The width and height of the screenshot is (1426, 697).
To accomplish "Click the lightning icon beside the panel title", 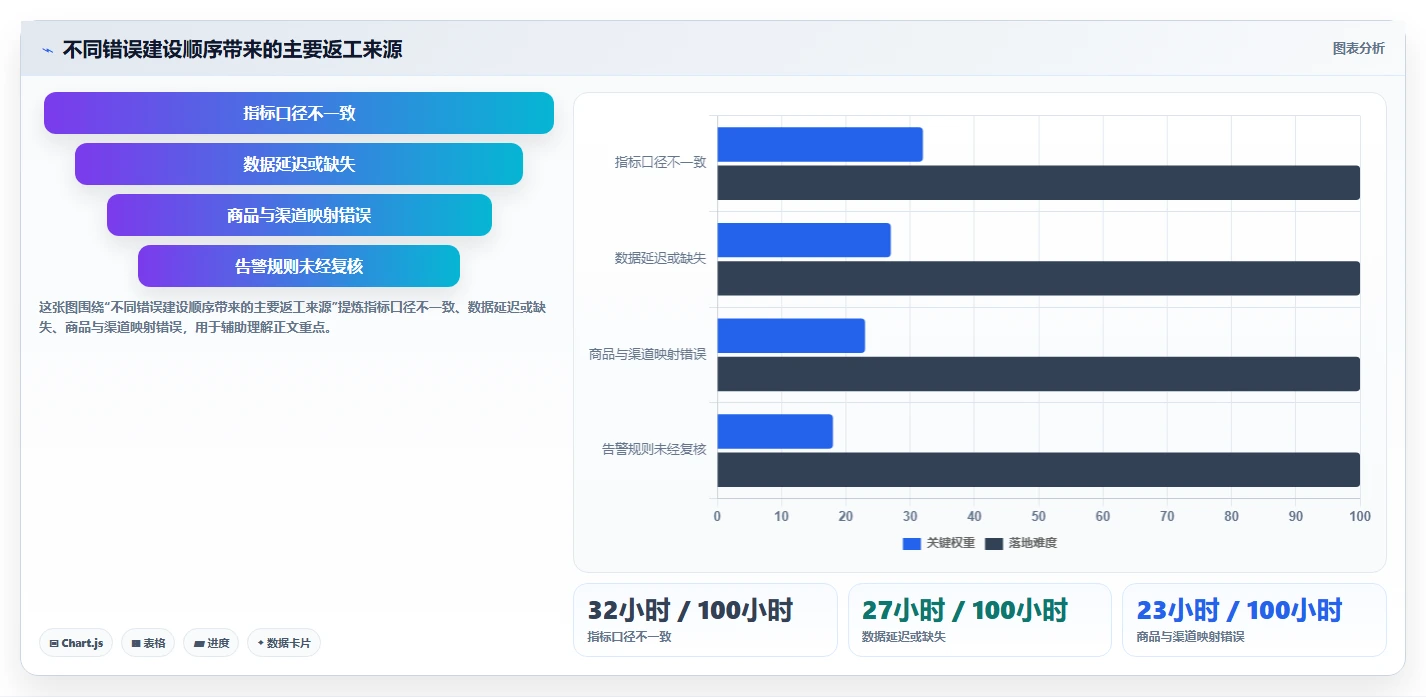I will (x=47, y=50).
